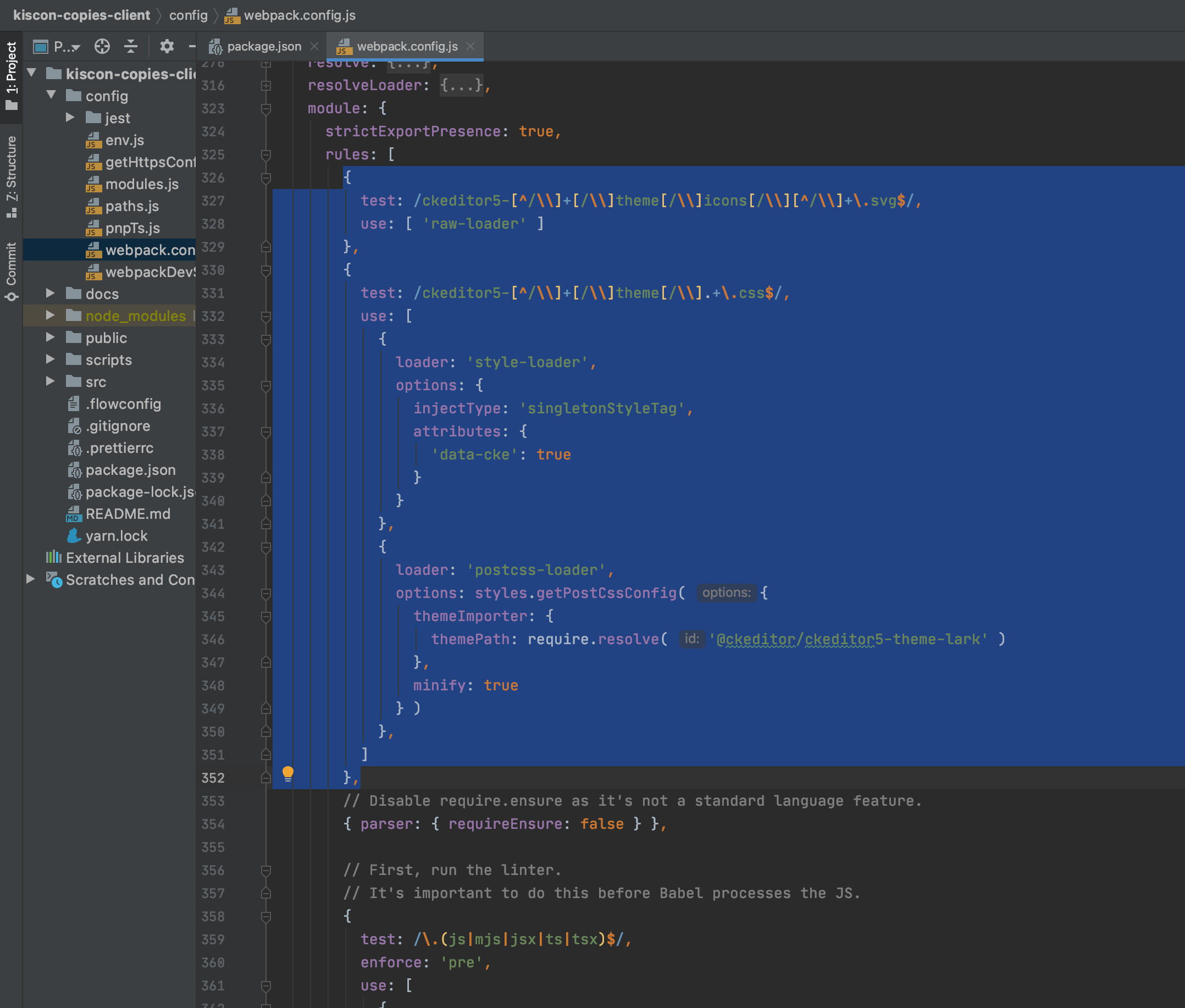Open the Structure tool window

pos(12,176)
